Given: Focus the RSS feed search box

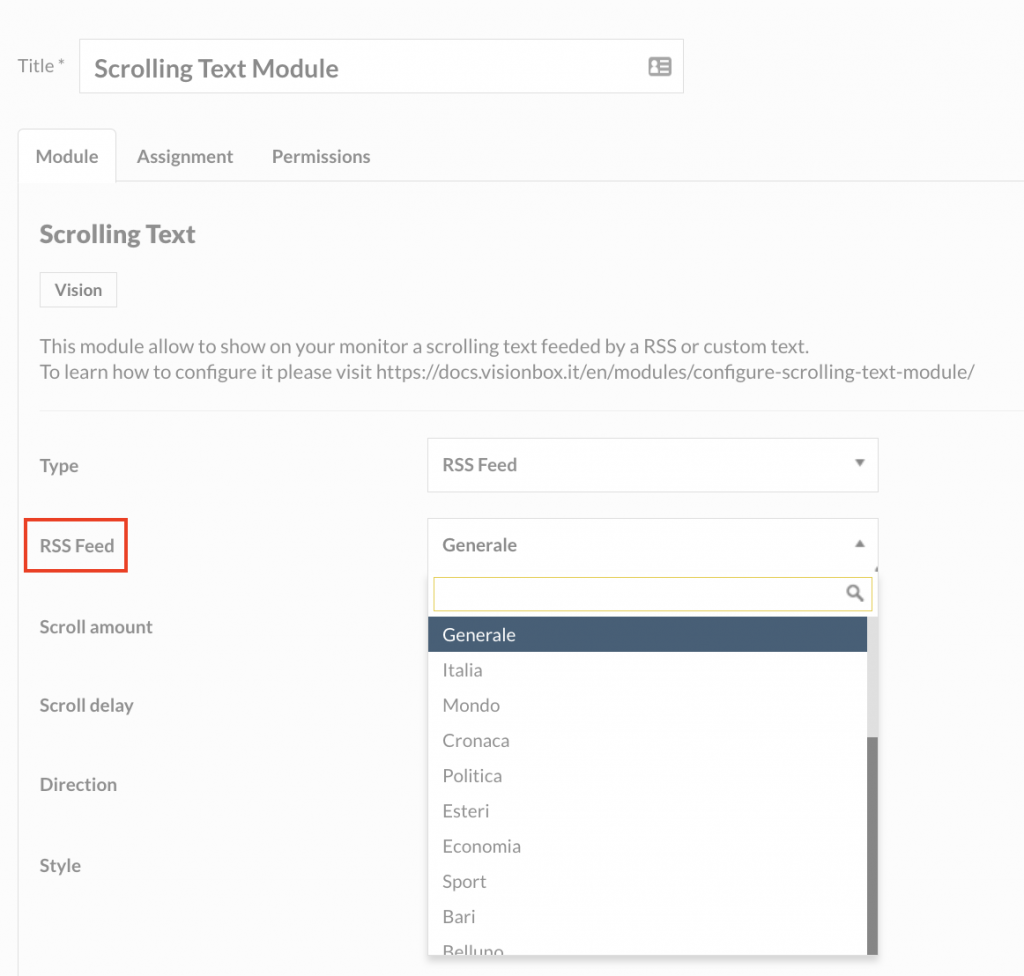Looking at the screenshot, I should pyautogui.click(x=652, y=594).
